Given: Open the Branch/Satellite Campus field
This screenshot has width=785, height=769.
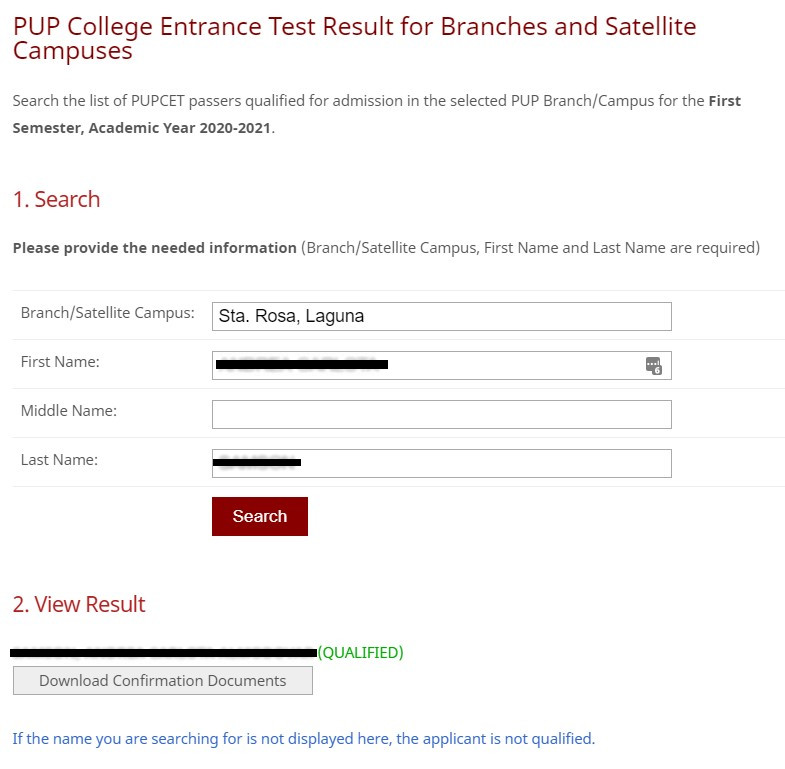Looking at the screenshot, I should coord(441,316).
